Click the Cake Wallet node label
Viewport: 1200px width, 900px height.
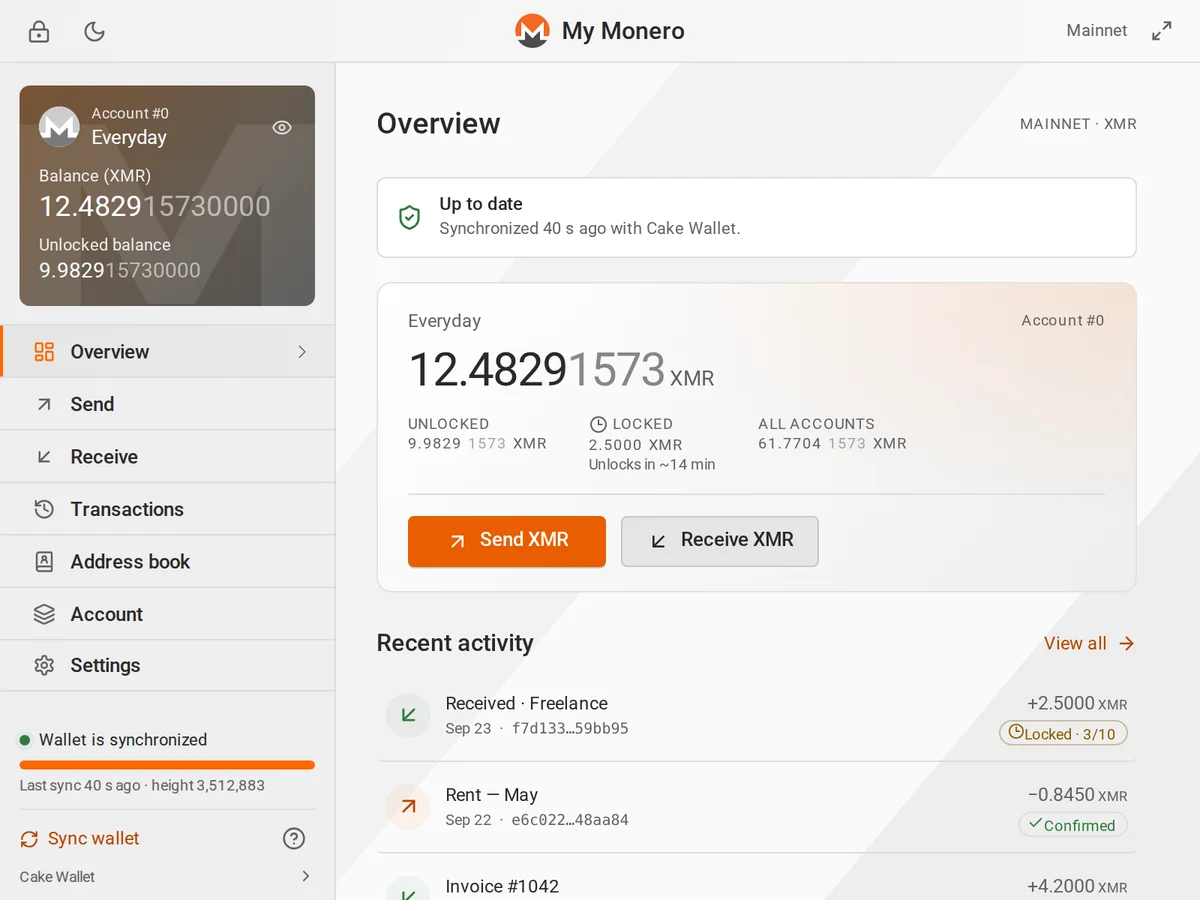pyautogui.click(x=57, y=877)
